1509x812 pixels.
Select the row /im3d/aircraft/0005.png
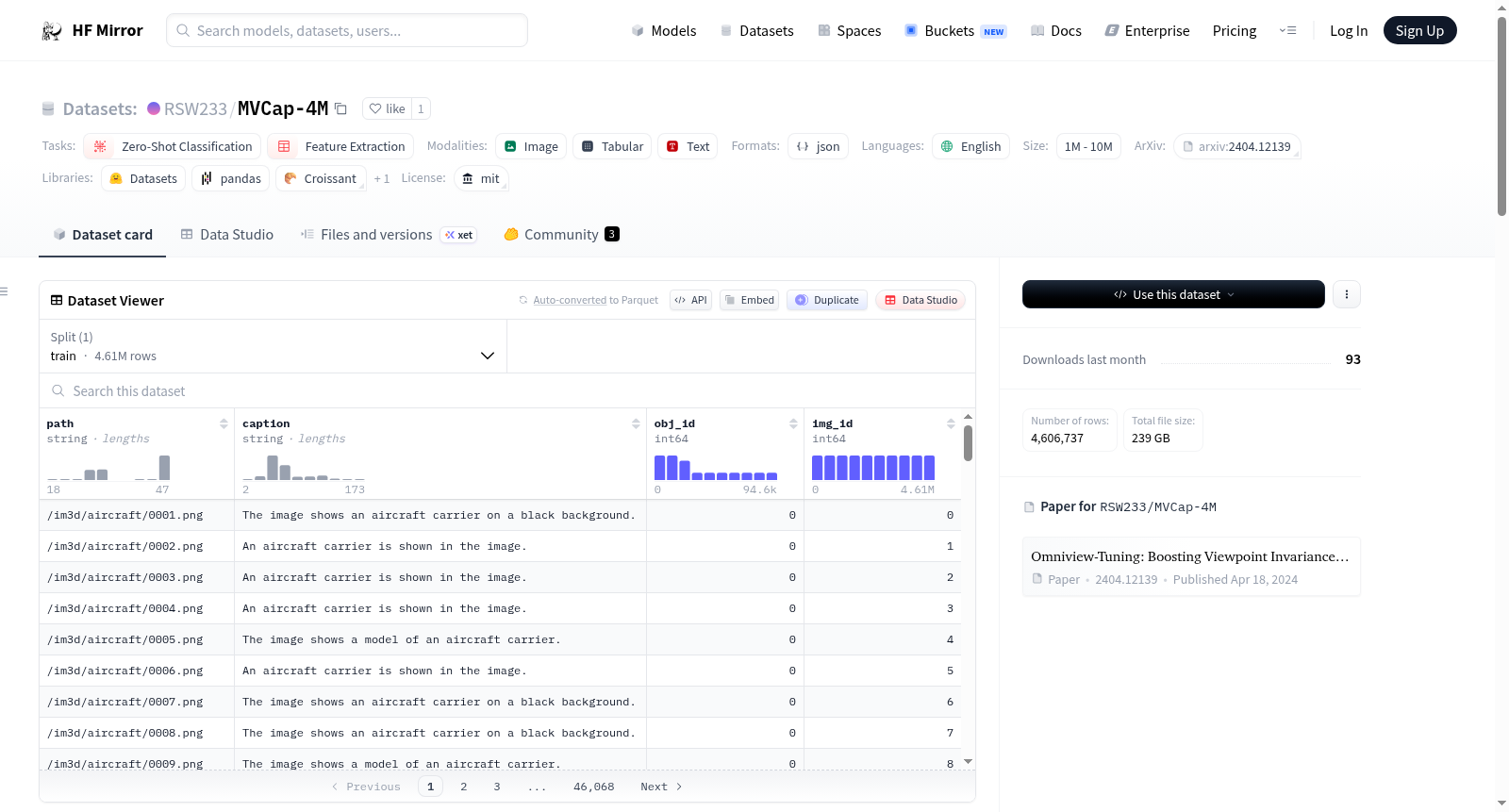tap(500, 639)
